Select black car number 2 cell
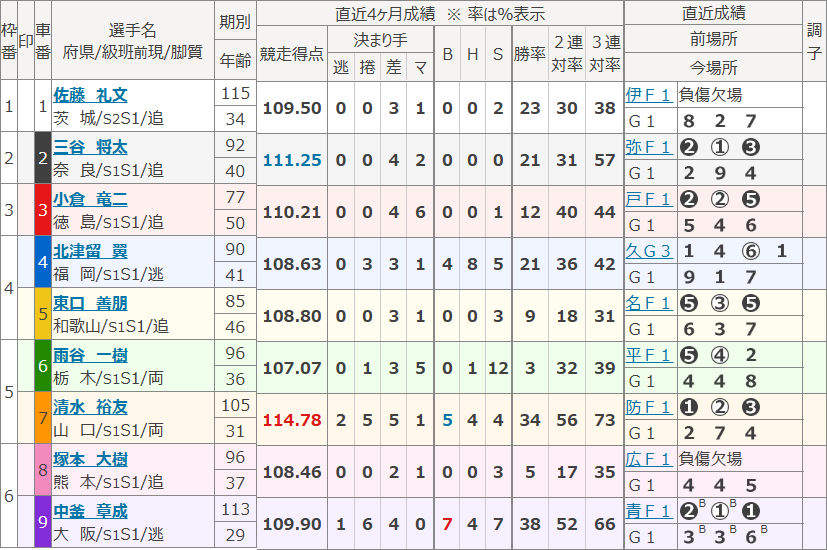 [43, 158]
